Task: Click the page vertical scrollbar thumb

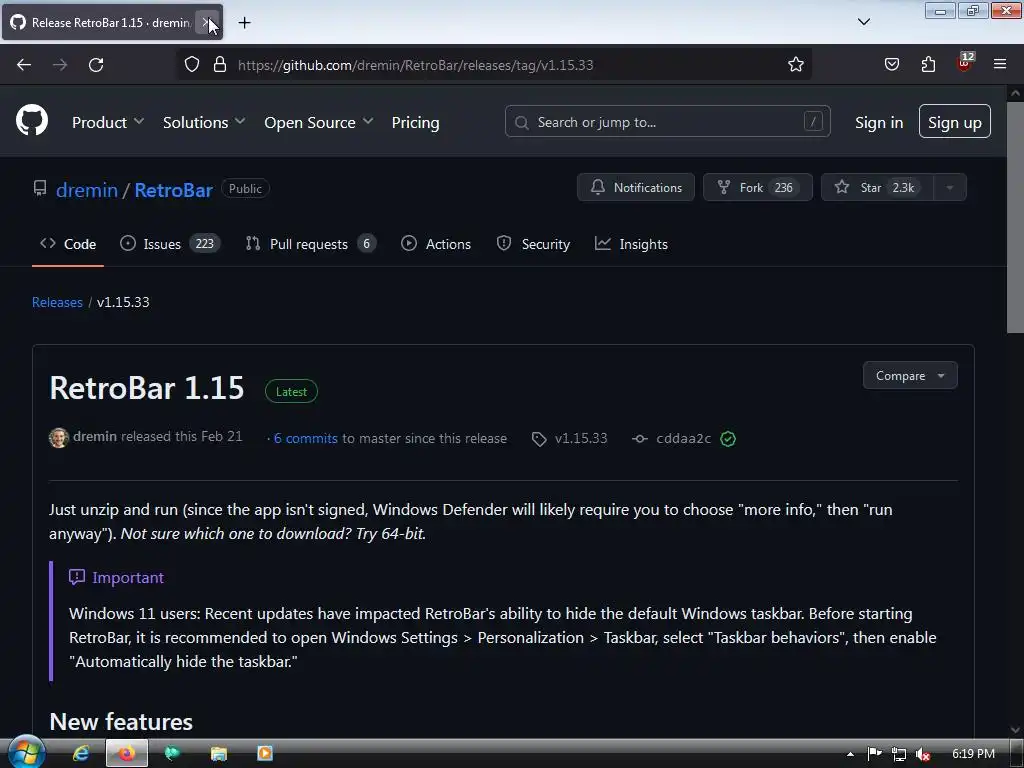Action: tap(1015, 217)
